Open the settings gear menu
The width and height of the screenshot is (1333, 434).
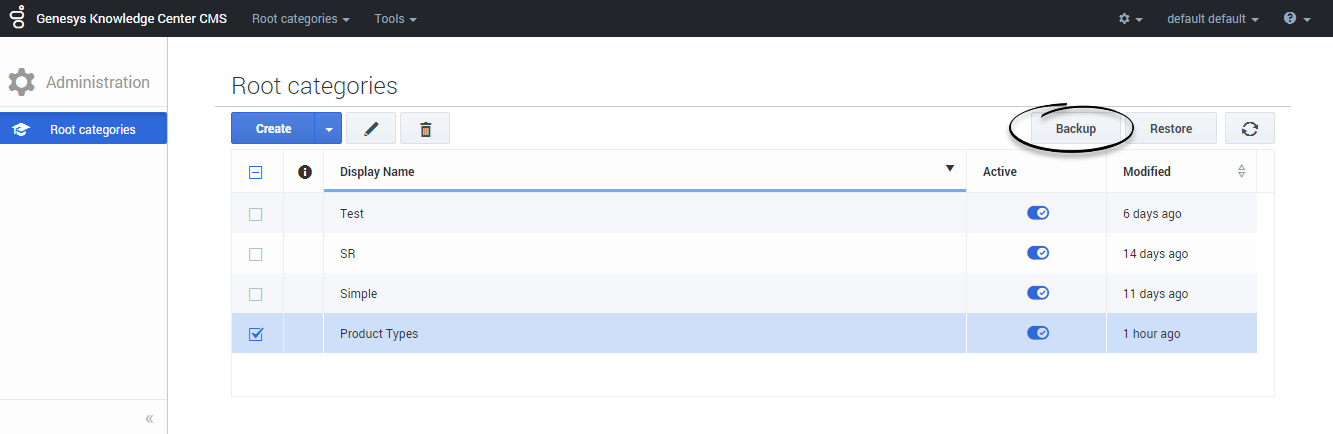pyautogui.click(x=1130, y=19)
